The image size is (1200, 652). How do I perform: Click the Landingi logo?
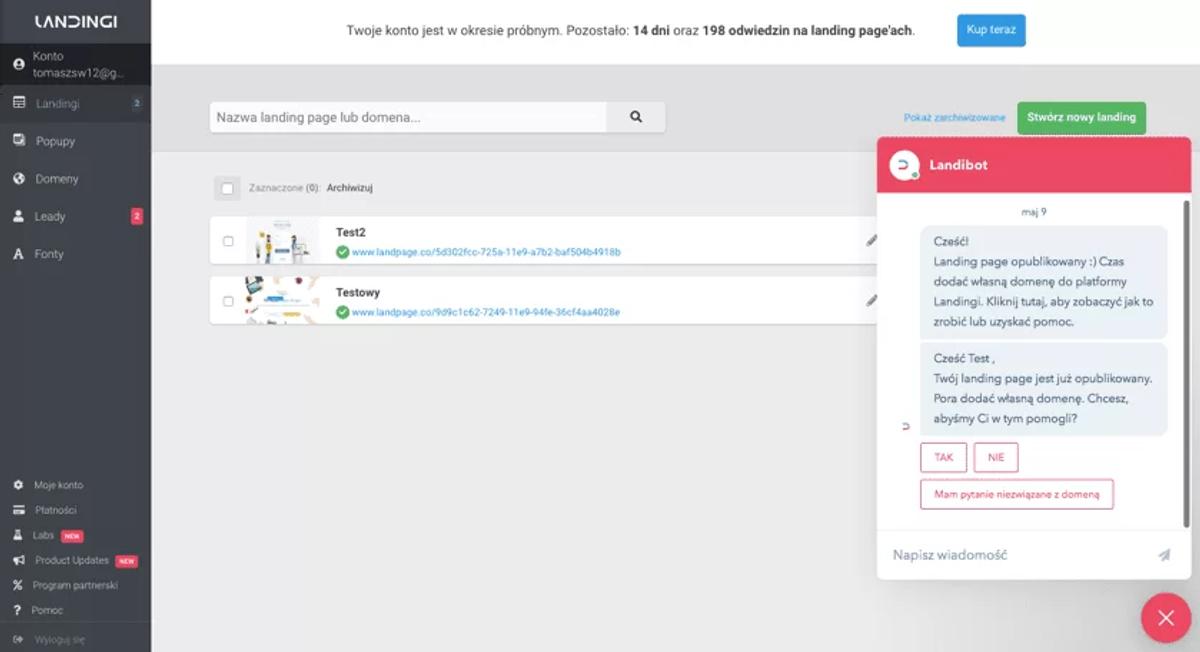point(75,21)
